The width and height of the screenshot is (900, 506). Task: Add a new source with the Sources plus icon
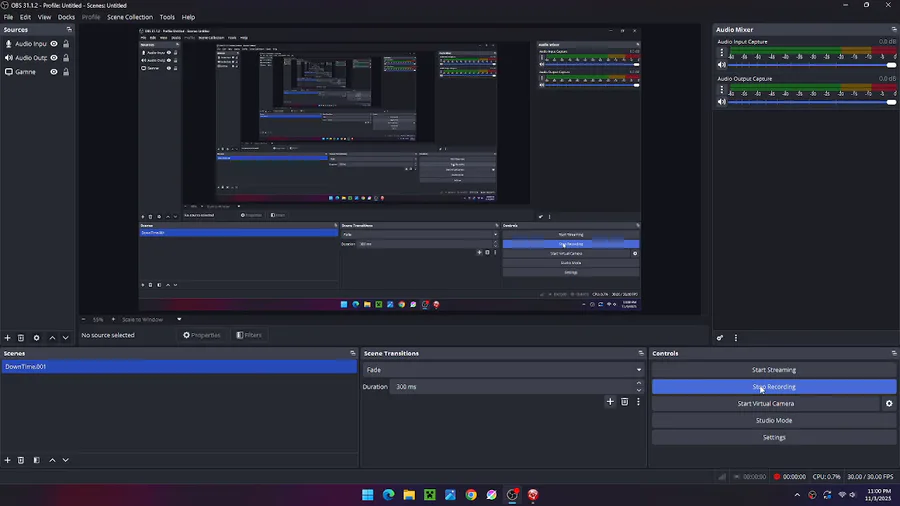click(7, 338)
